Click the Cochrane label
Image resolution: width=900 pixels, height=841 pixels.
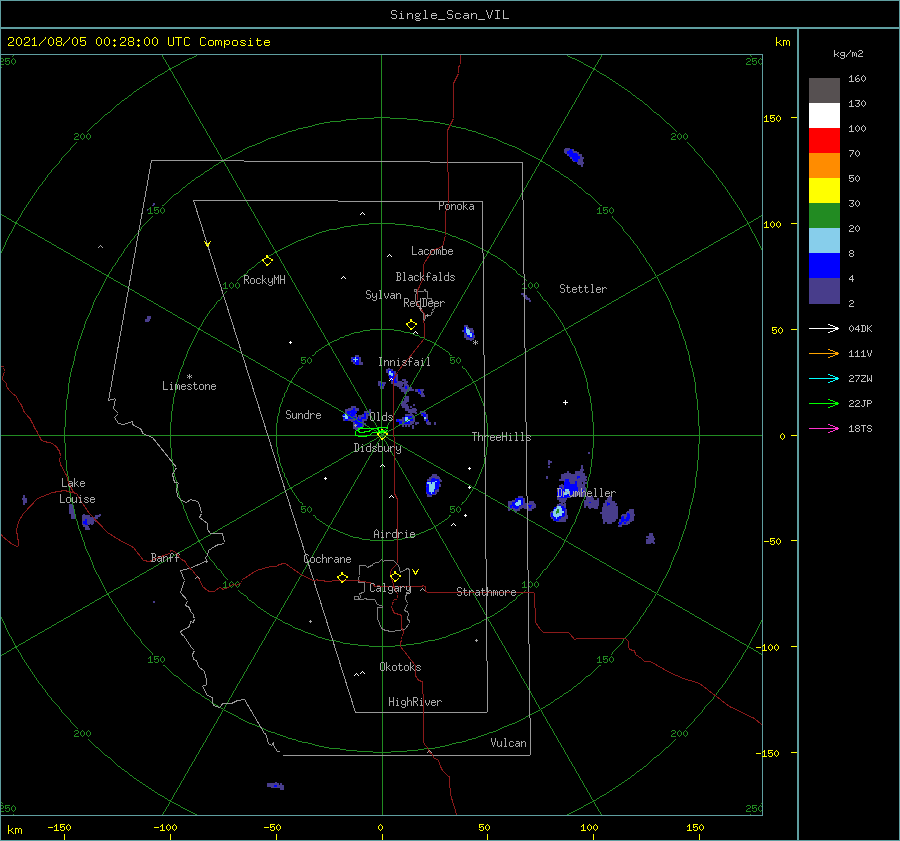(x=327, y=559)
